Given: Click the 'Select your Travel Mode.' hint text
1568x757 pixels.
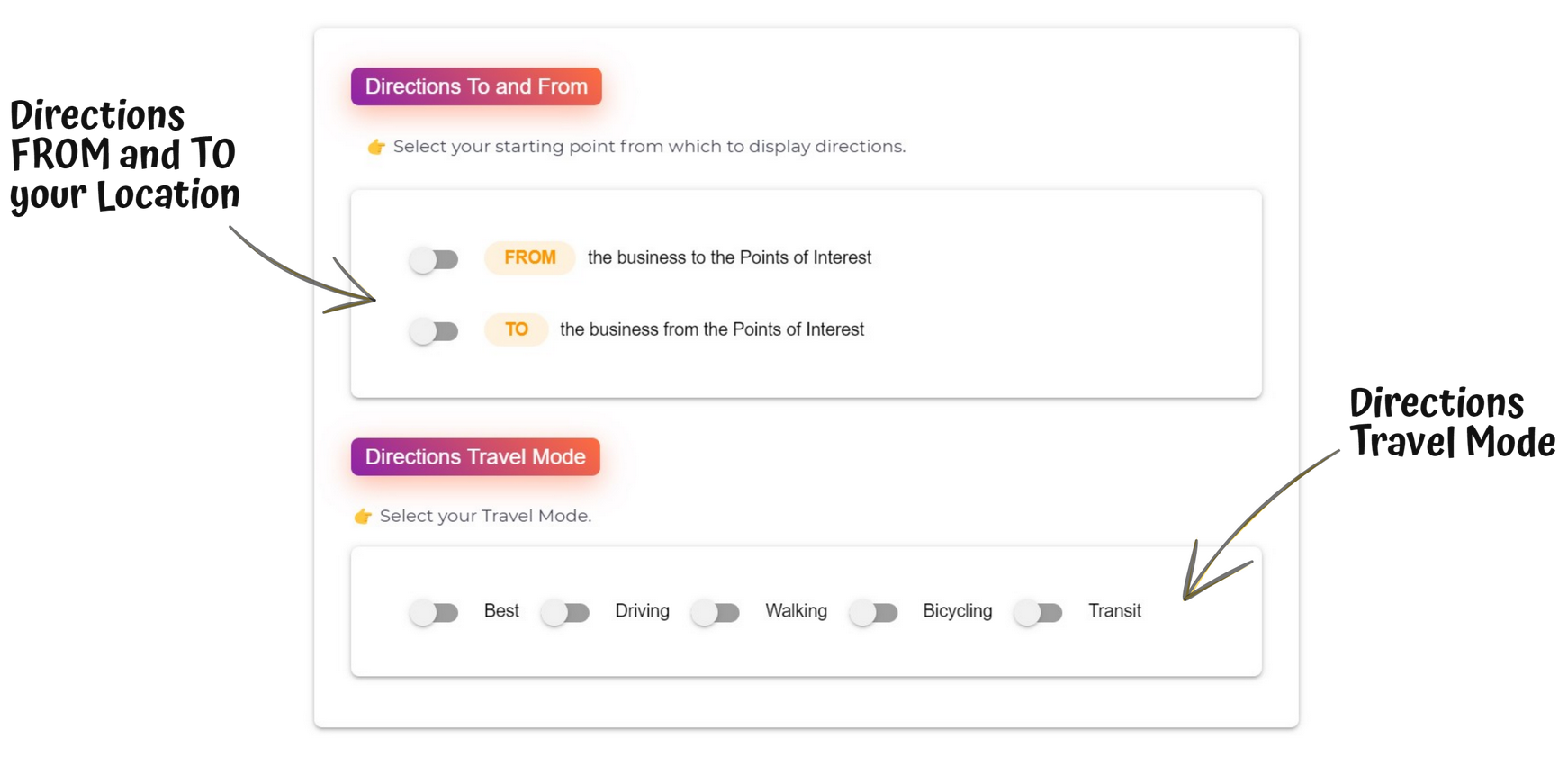Looking at the screenshot, I should [x=485, y=517].
